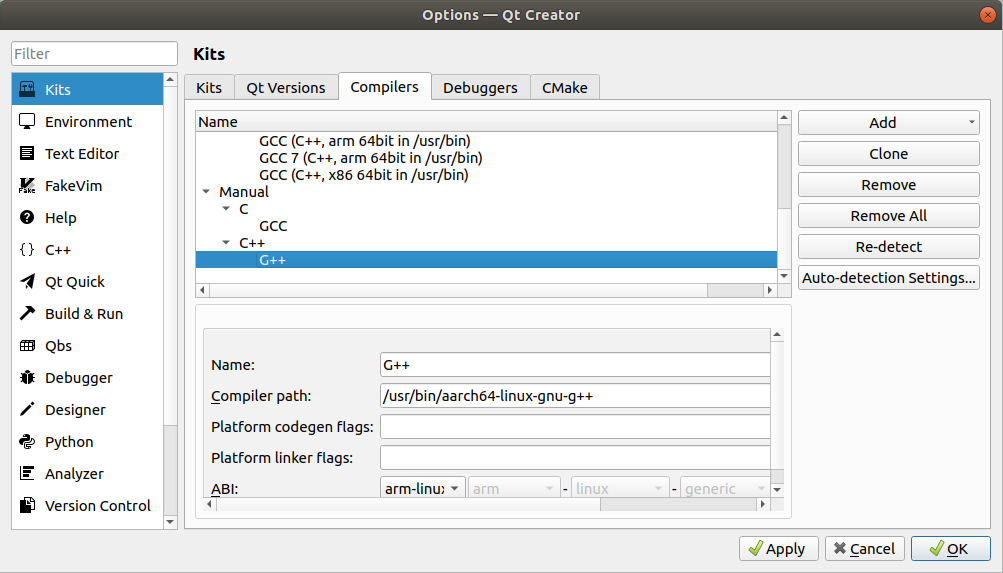The image size is (1003, 573).
Task: Collapse the C++ subtree under Manual
Action: click(x=226, y=243)
